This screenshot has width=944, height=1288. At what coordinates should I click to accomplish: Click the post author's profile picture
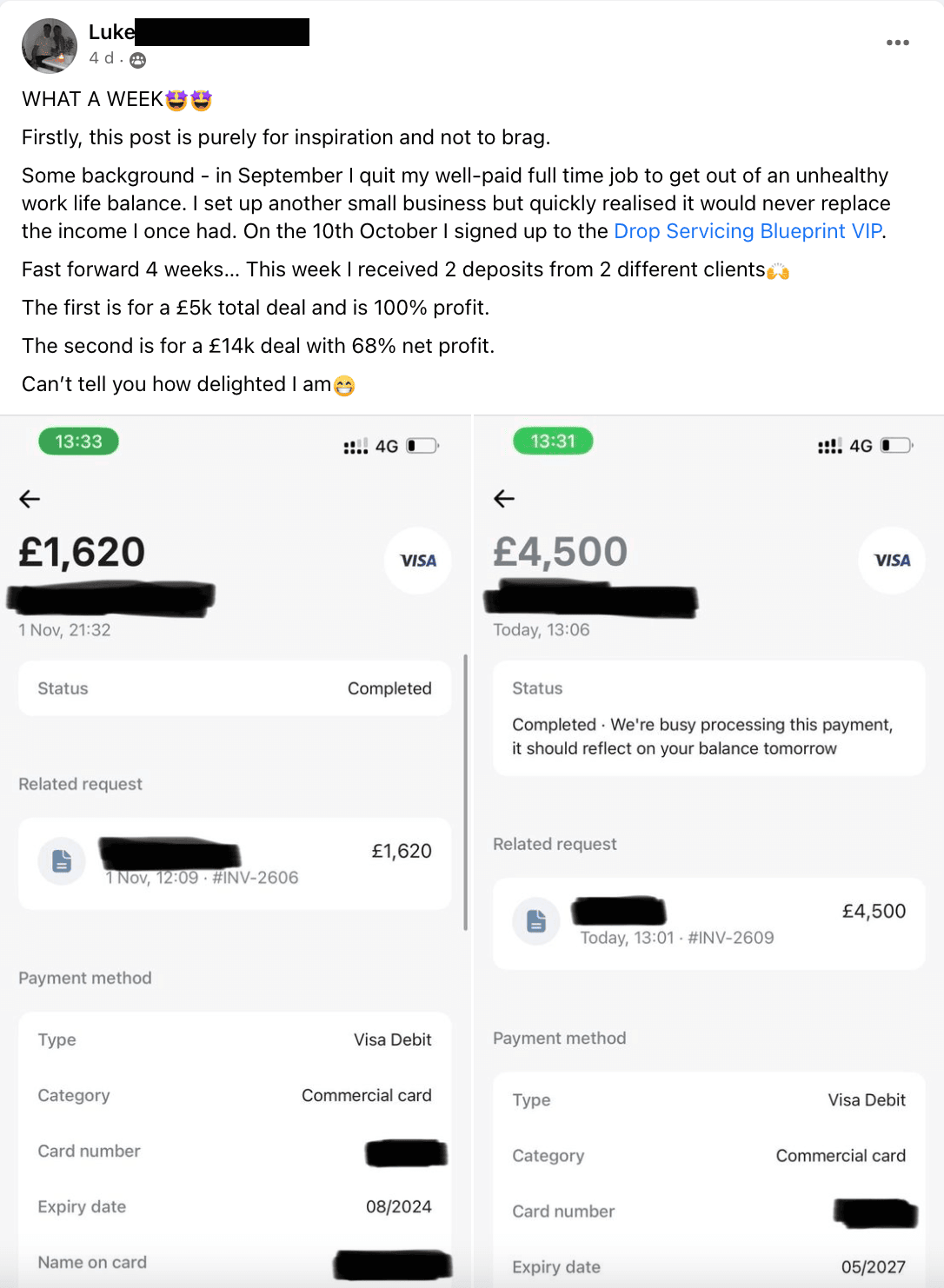pos(50,46)
